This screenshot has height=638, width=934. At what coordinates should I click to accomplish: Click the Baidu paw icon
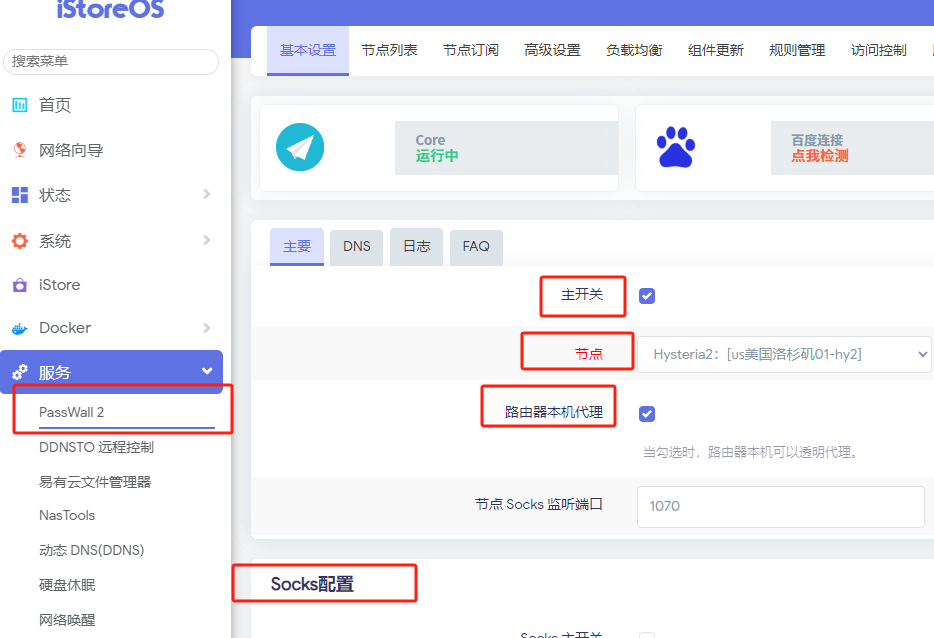676,148
